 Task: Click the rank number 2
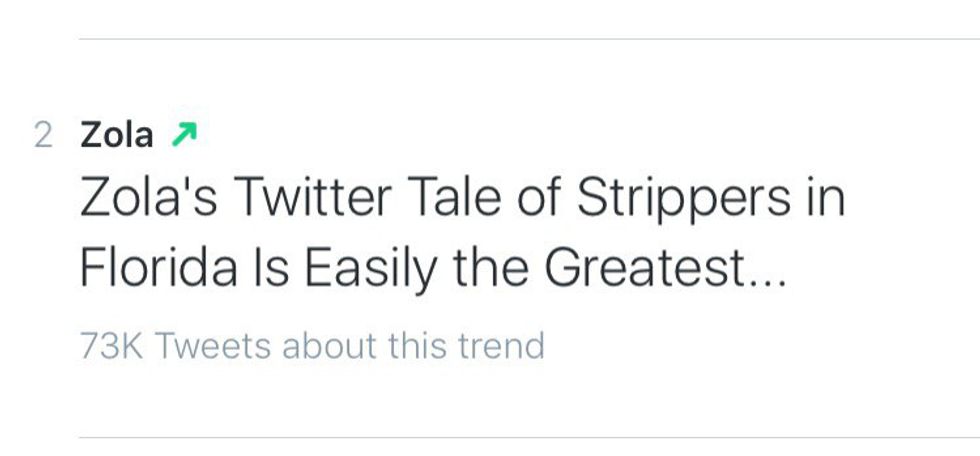(43, 135)
